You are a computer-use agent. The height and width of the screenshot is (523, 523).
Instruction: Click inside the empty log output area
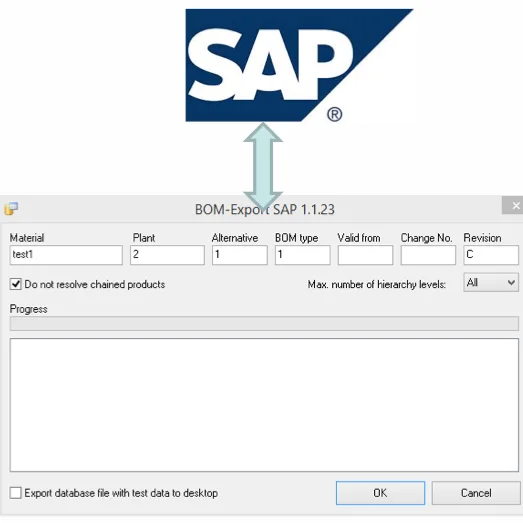[x=264, y=405]
